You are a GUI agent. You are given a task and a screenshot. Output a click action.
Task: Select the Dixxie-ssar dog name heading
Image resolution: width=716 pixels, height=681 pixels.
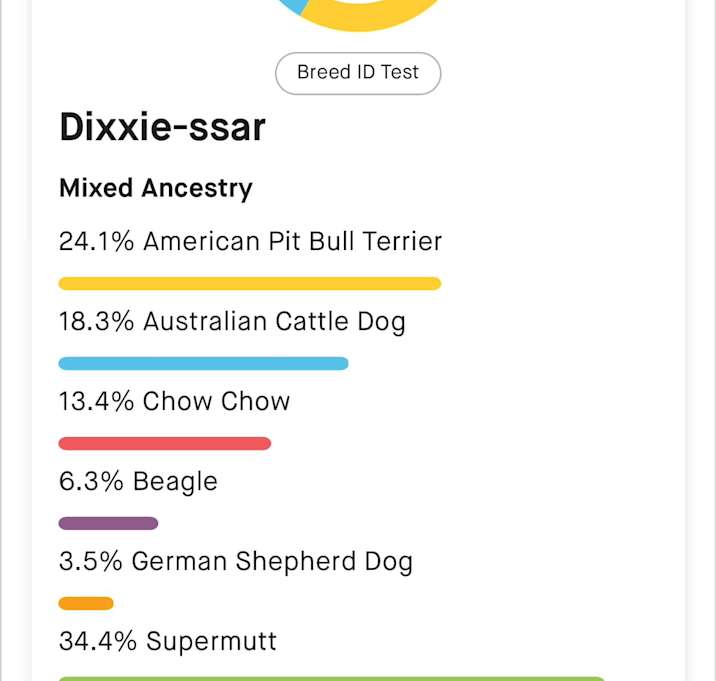pos(162,127)
